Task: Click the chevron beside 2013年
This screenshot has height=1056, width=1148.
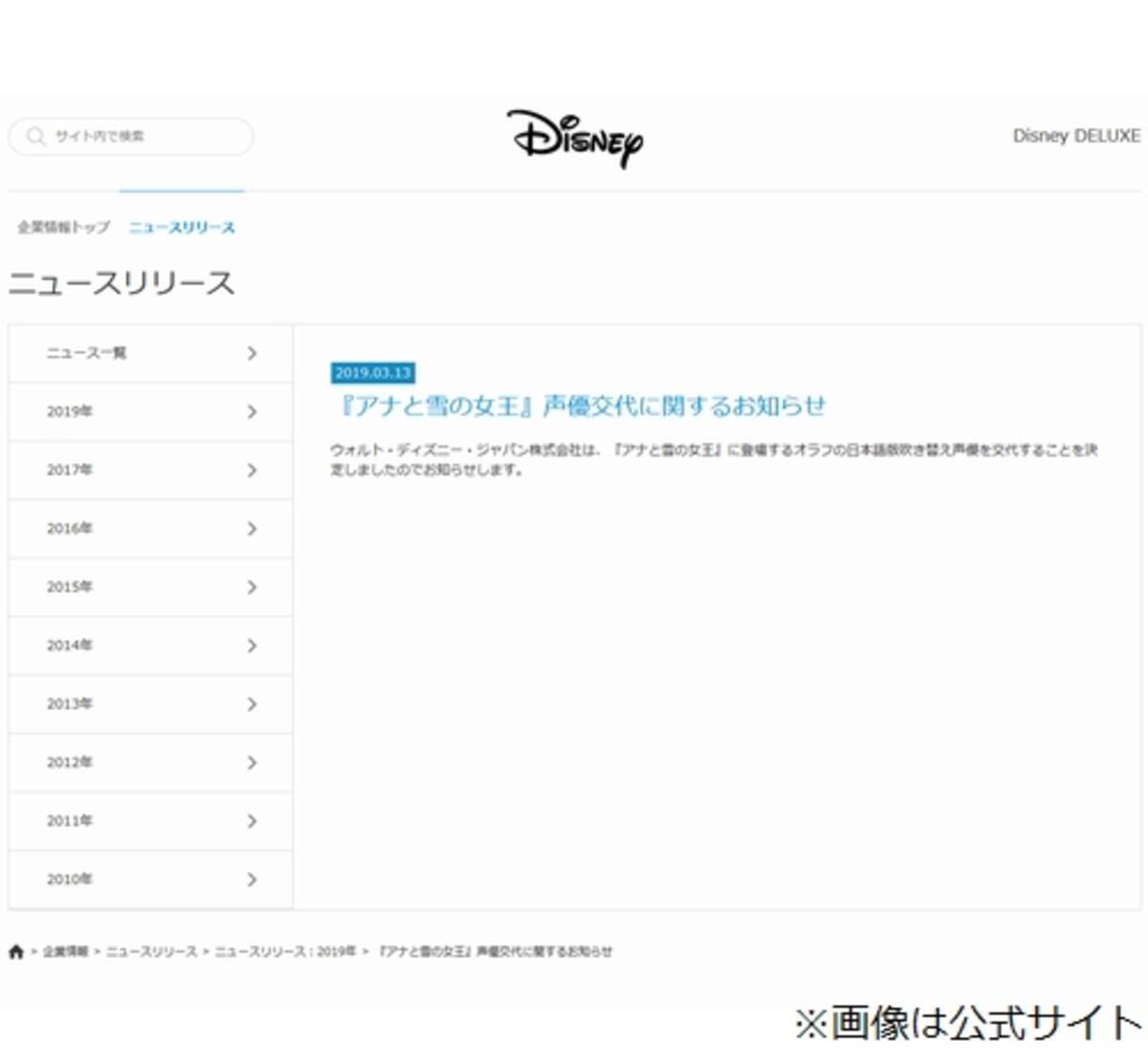Action: (252, 704)
